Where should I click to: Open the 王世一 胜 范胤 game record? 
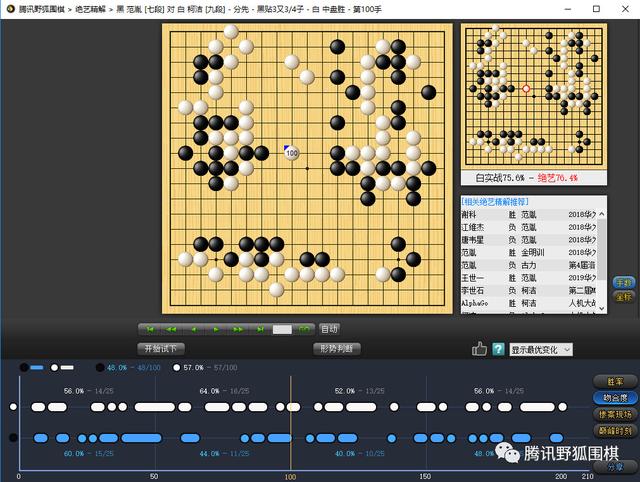pos(529,278)
